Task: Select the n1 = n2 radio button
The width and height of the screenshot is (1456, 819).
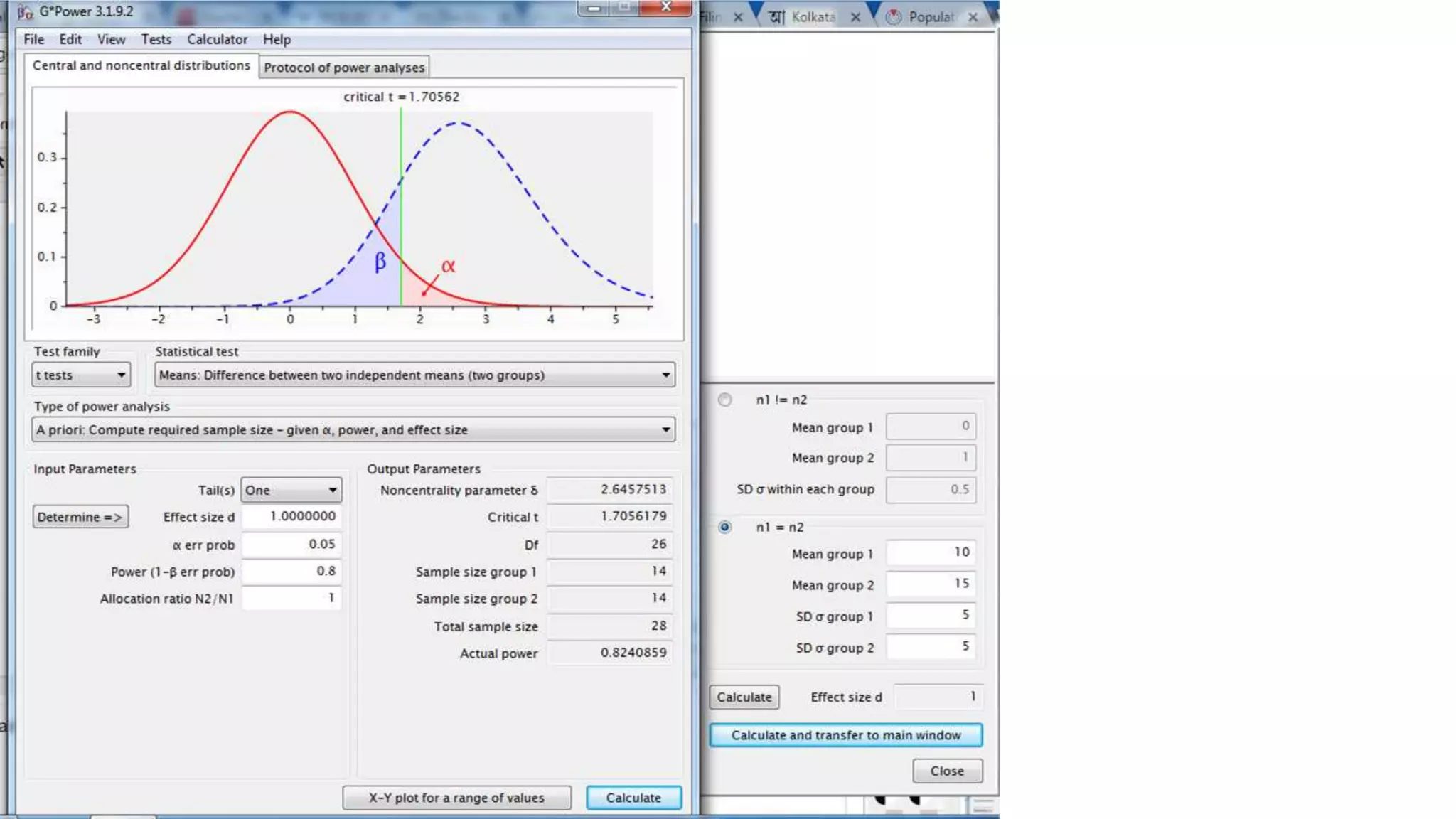Action: click(724, 527)
